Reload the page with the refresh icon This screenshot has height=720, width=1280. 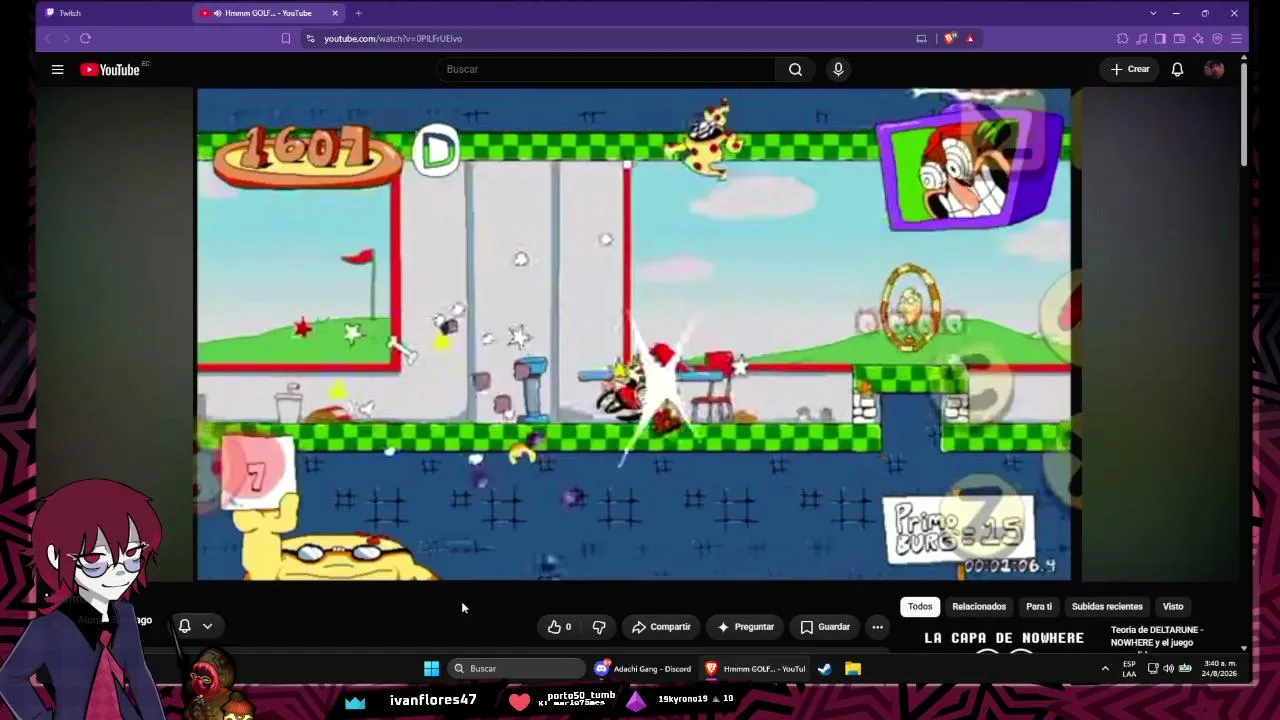[85, 38]
